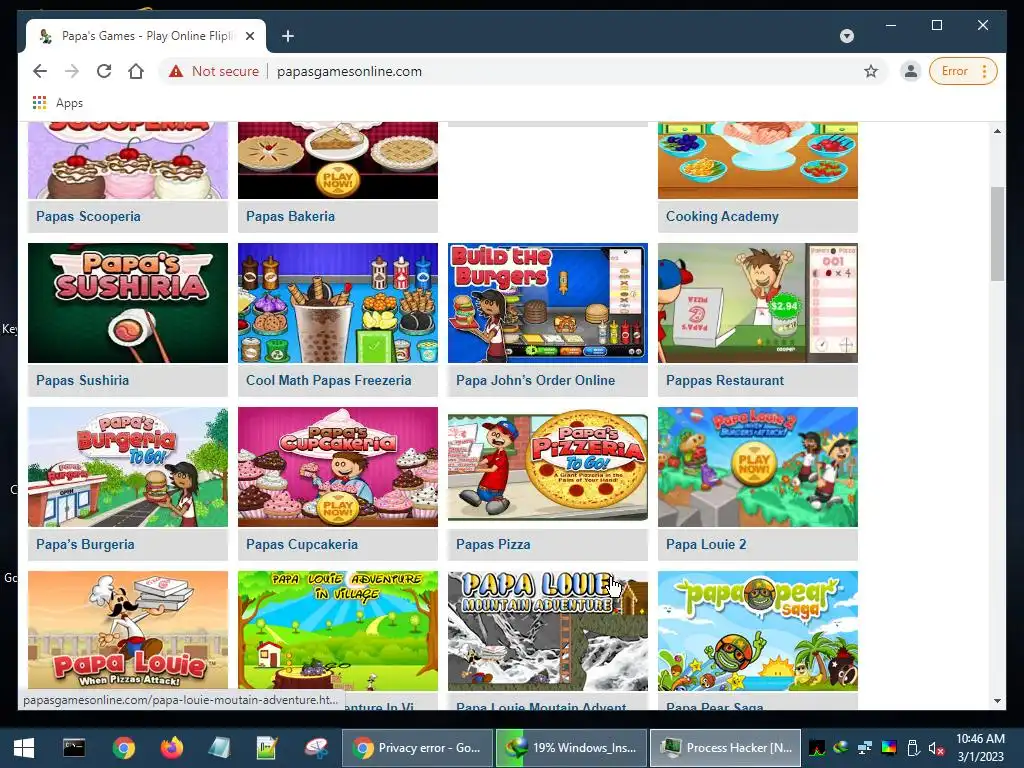The image size is (1024, 768).
Task: Click the Papas Pizza title link
Action: click(x=493, y=544)
